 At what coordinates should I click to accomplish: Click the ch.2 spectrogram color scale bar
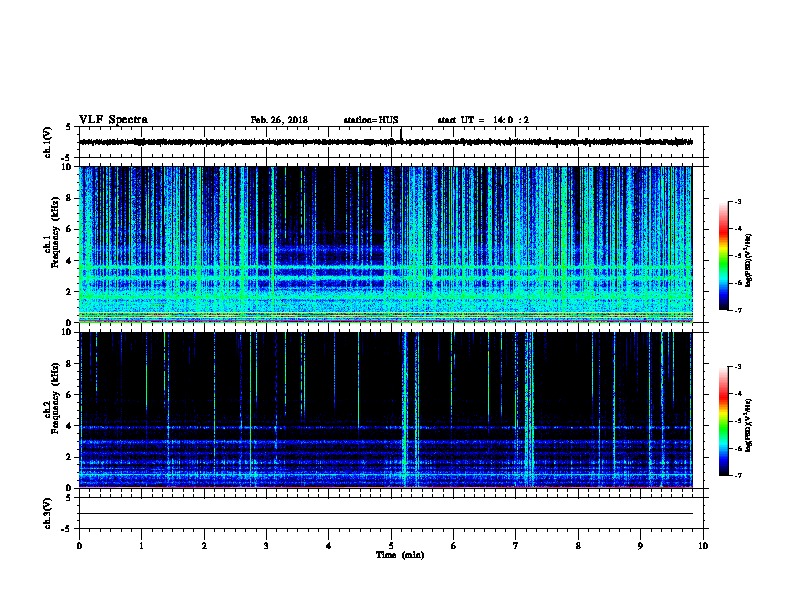pos(724,421)
